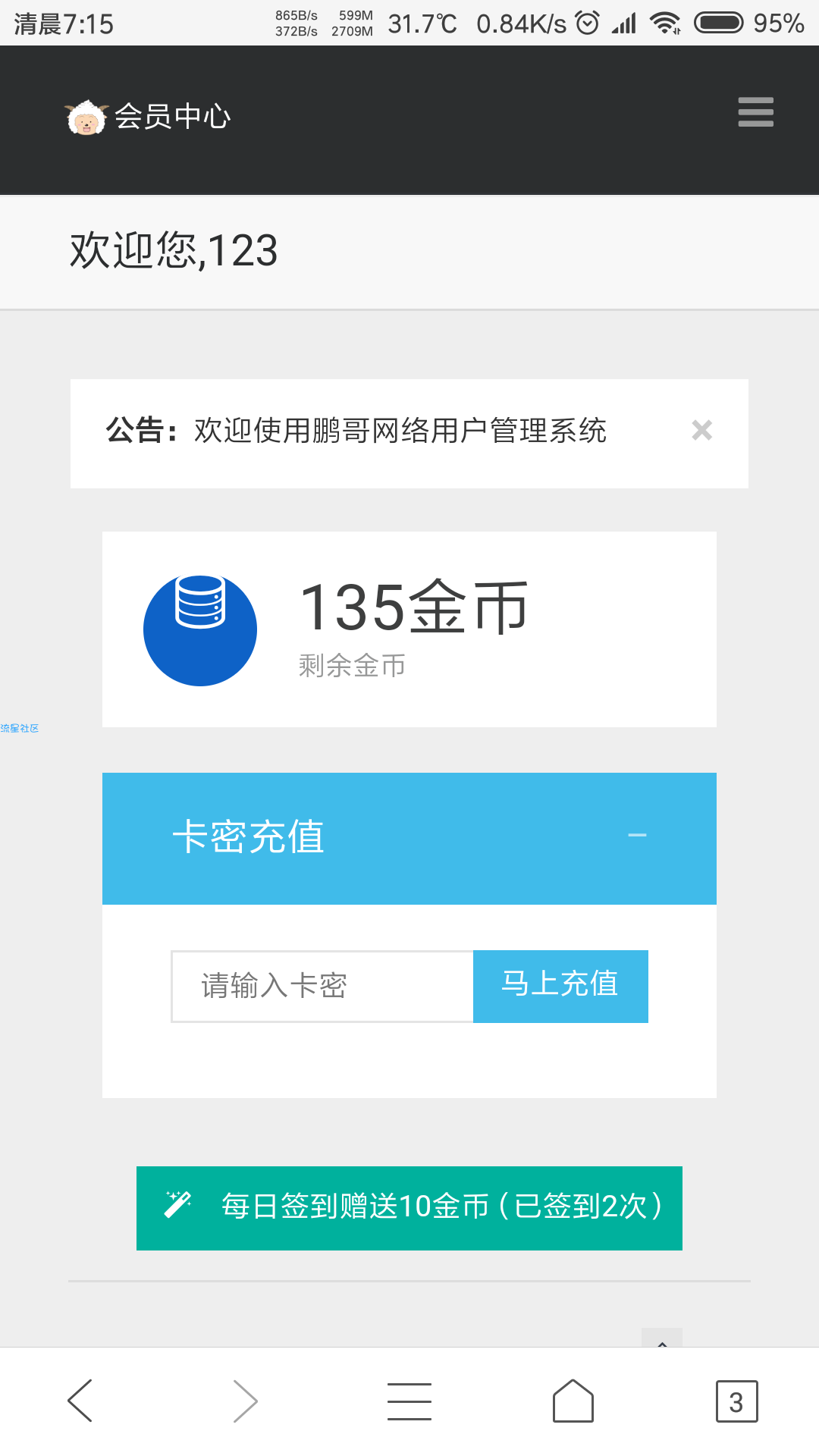819x1456 pixels.
Task: Tap the alarm clock status icon
Action: 588,23
